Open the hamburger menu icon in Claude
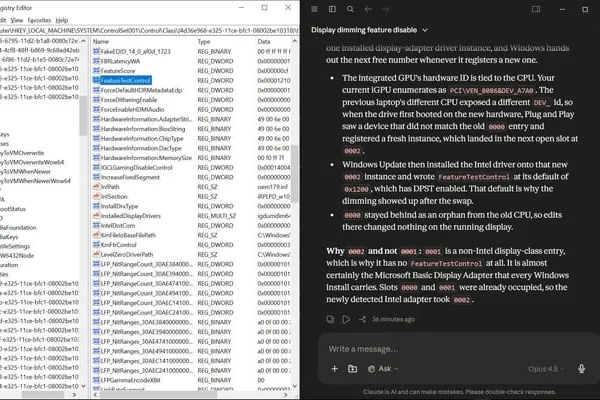This screenshot has height=400, width=600. pos(314,9)
